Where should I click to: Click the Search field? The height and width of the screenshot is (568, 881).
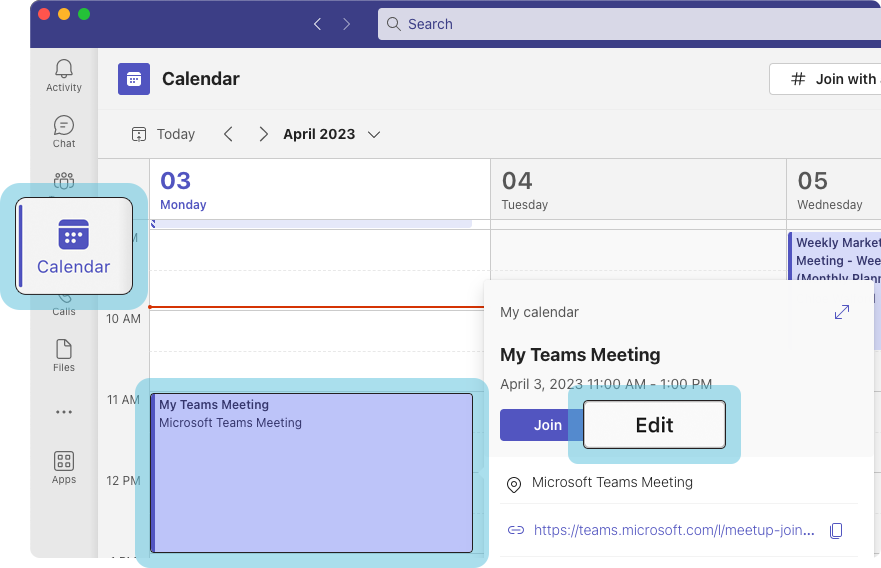(x=629, y=24)
